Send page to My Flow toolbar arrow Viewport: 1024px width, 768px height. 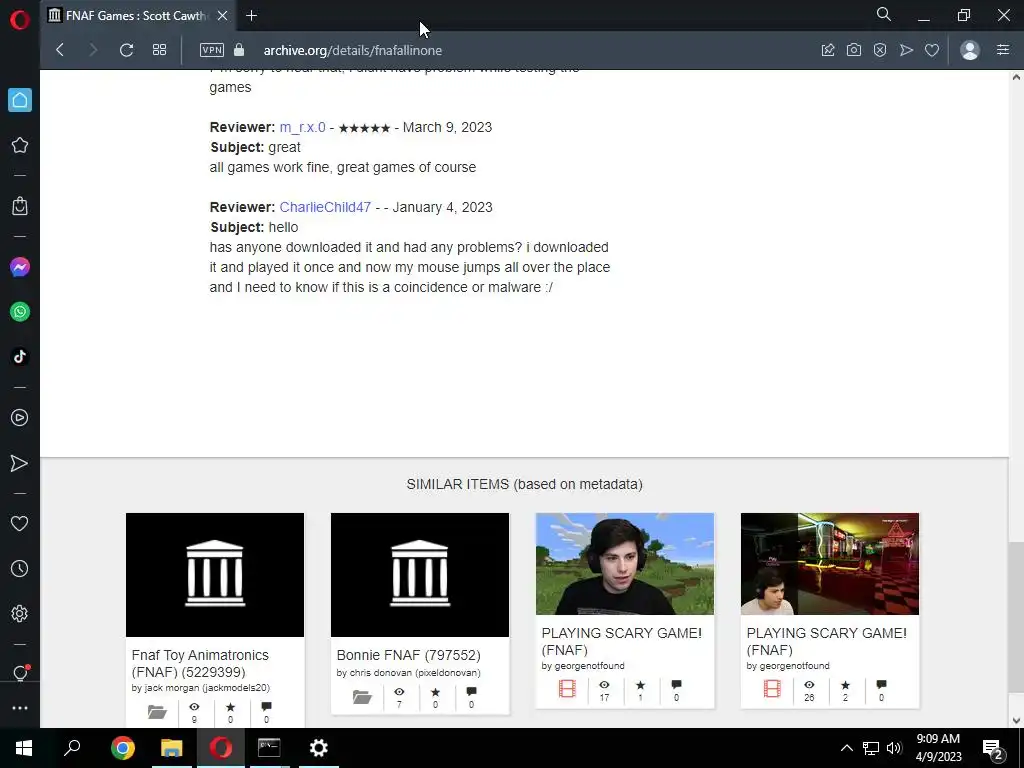click(906, 50)
